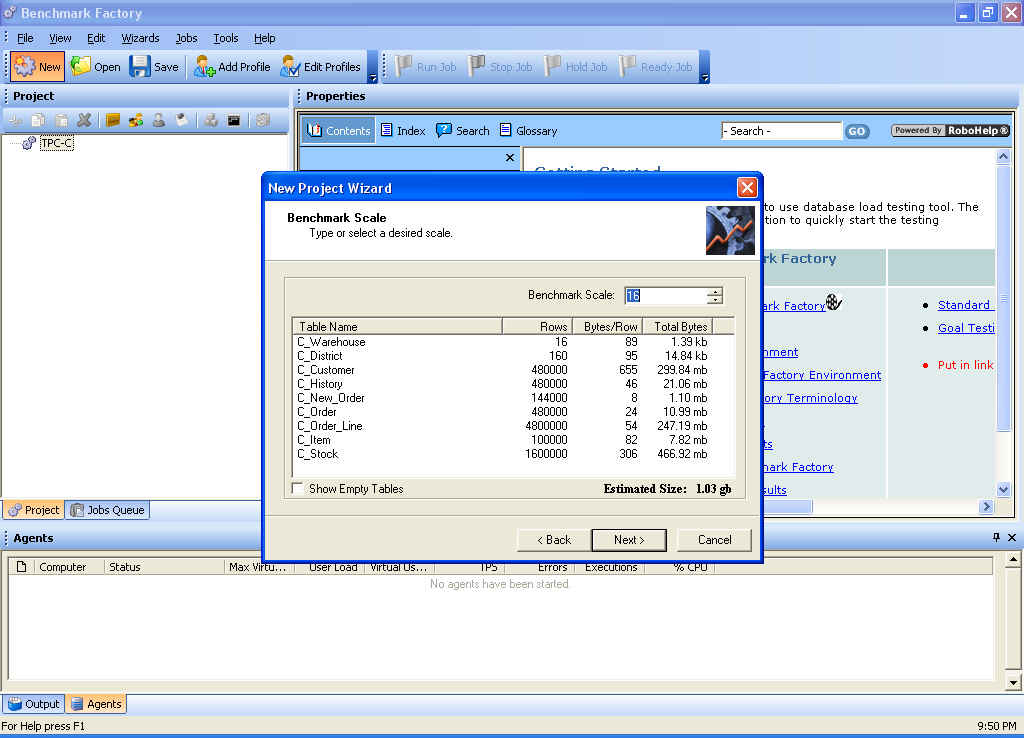The image size is (1024, 738).
Task: Expand the main toolbar overflow options arrow
Action: tap(373, 77)
